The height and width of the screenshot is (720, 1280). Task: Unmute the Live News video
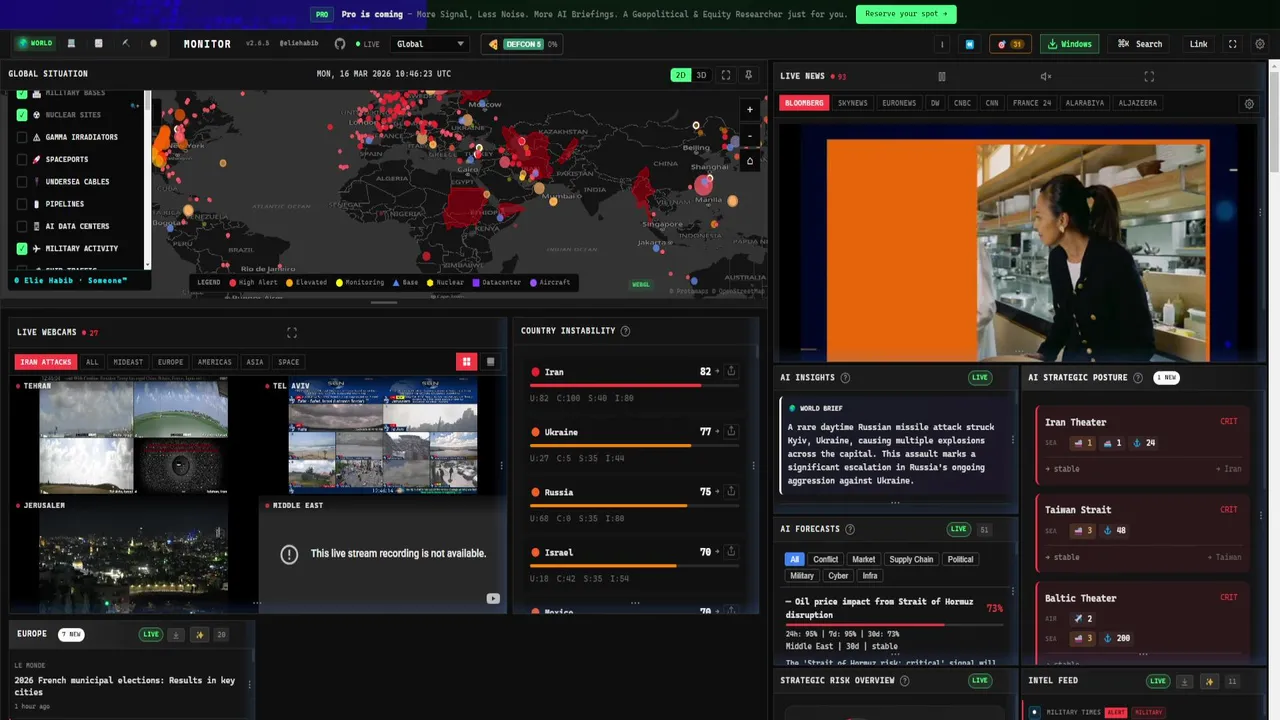coord(1045,76)
